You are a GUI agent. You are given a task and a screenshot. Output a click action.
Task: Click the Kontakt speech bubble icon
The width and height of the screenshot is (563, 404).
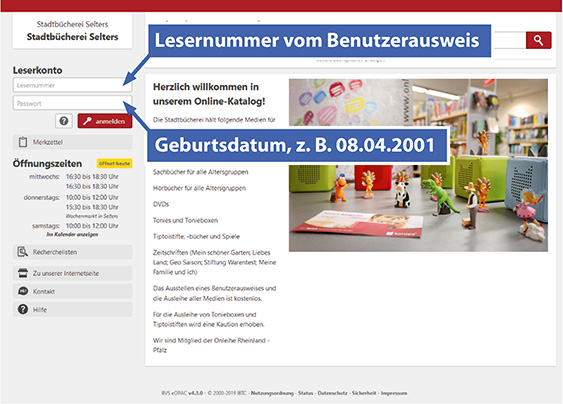23,291
